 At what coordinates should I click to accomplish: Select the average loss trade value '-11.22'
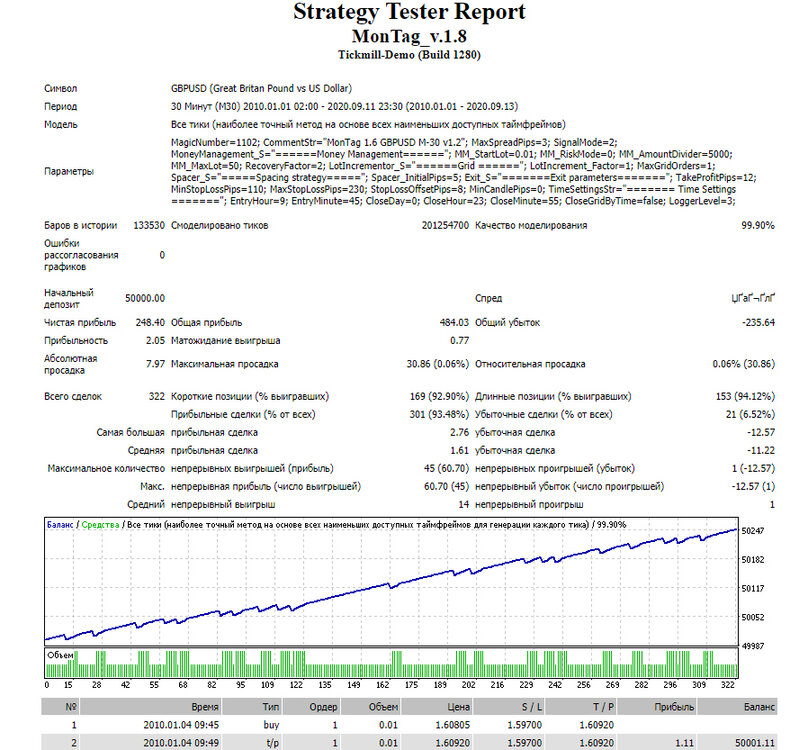760,451
